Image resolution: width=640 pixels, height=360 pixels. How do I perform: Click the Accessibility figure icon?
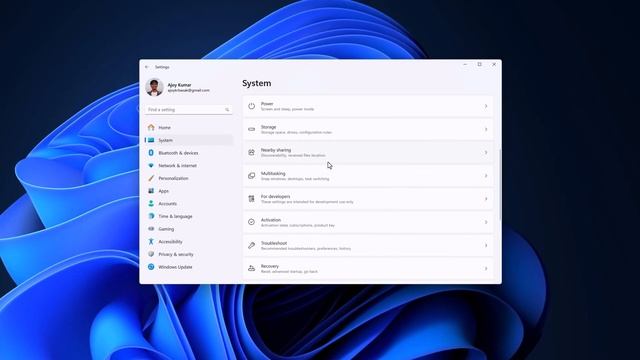[151, 241]
